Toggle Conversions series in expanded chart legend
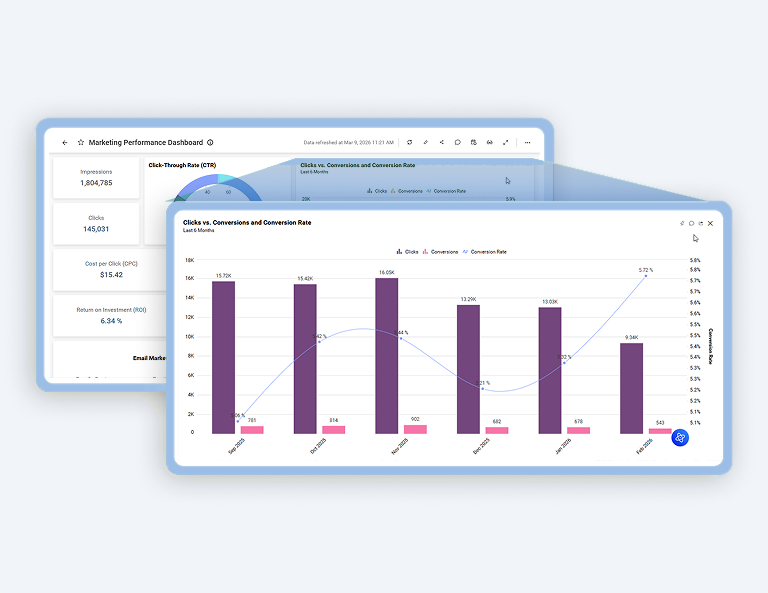Viewport: 768px width, 593px height. pyautogui.click(x=440, y=252)
